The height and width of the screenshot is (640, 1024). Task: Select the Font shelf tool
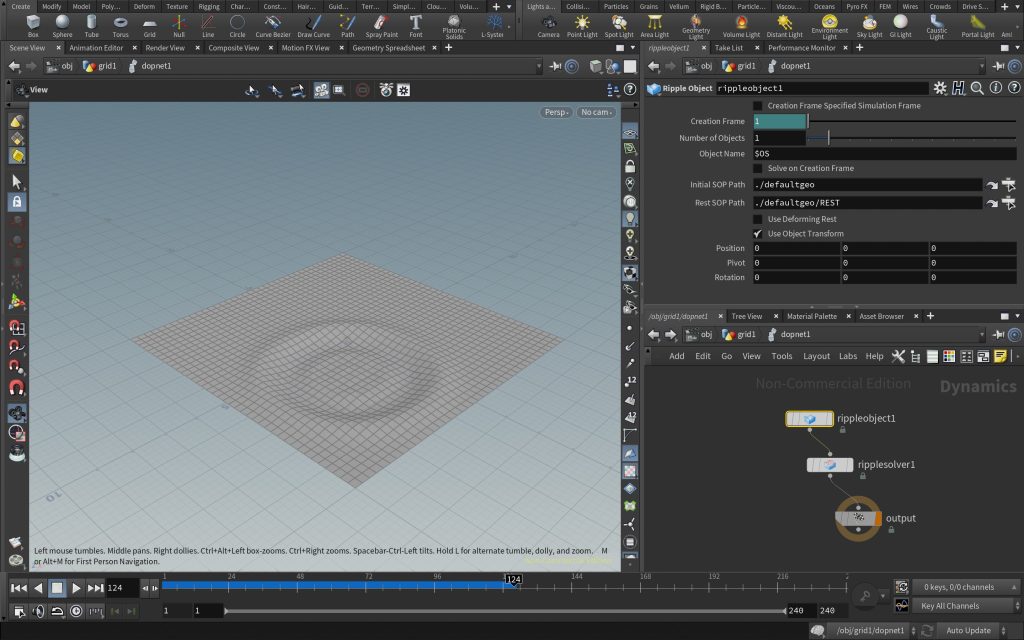click(x=415, y=26)
